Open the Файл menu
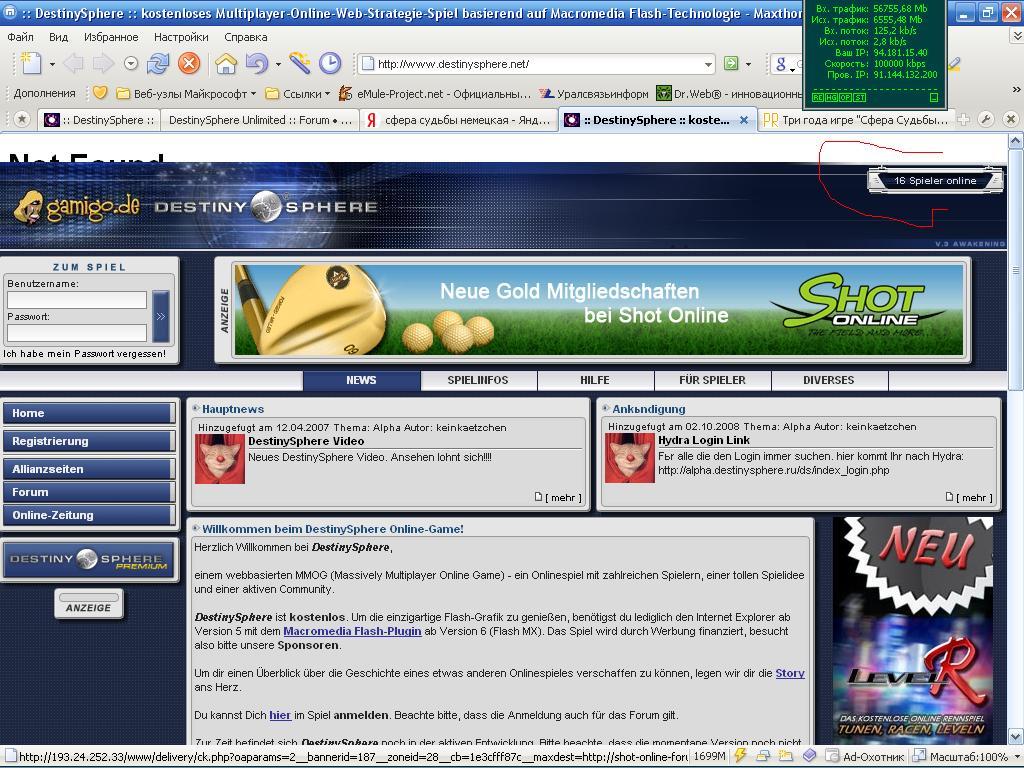Screen dimensions: 1024x768 click(x=20, y=37)
